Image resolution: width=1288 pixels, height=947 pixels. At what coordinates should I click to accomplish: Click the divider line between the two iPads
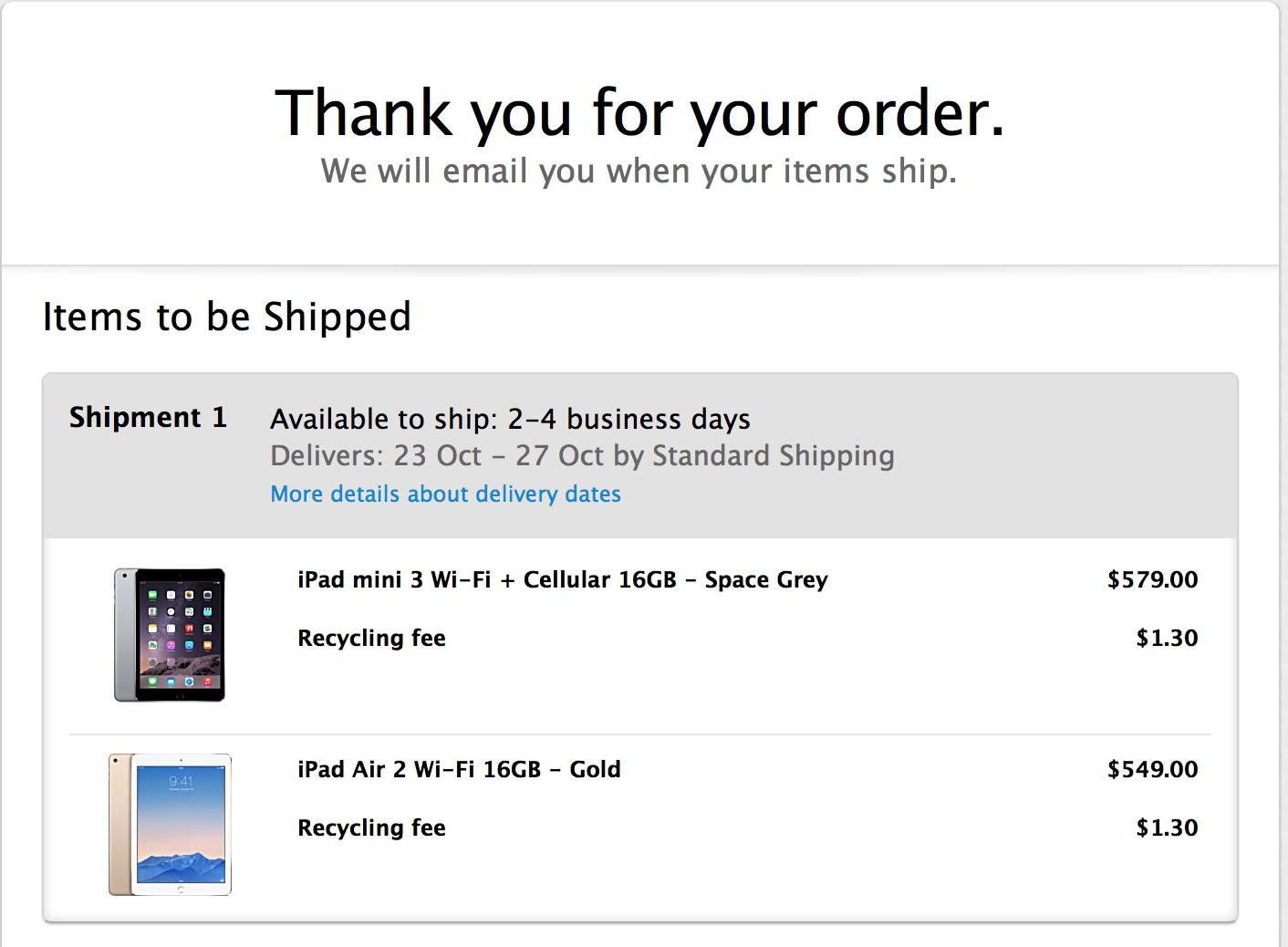pyautogui.click(x=639, y=734)
